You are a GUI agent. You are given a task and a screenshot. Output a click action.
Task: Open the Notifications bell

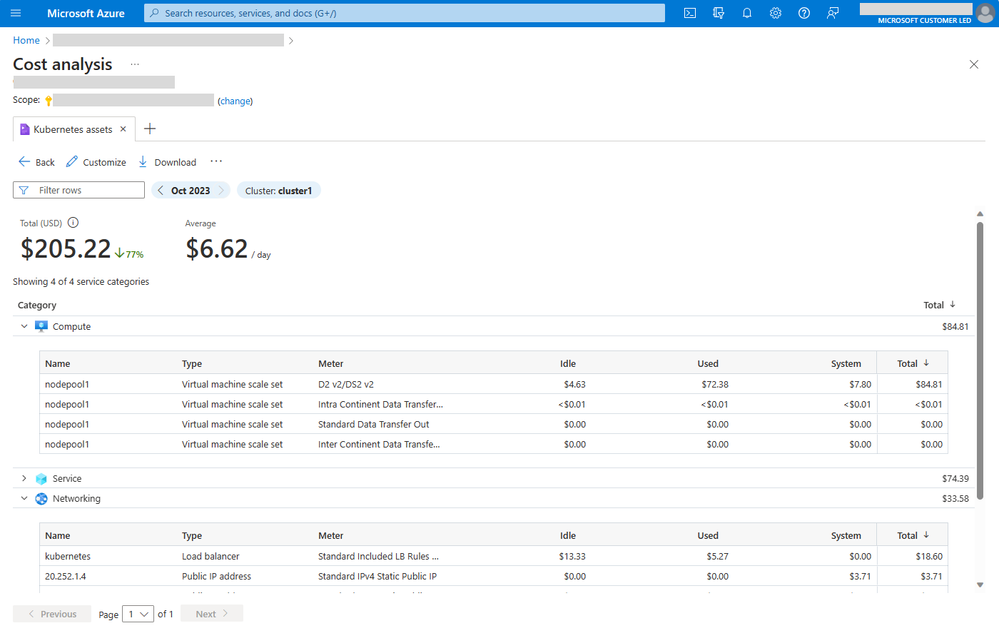pos(747,13)
